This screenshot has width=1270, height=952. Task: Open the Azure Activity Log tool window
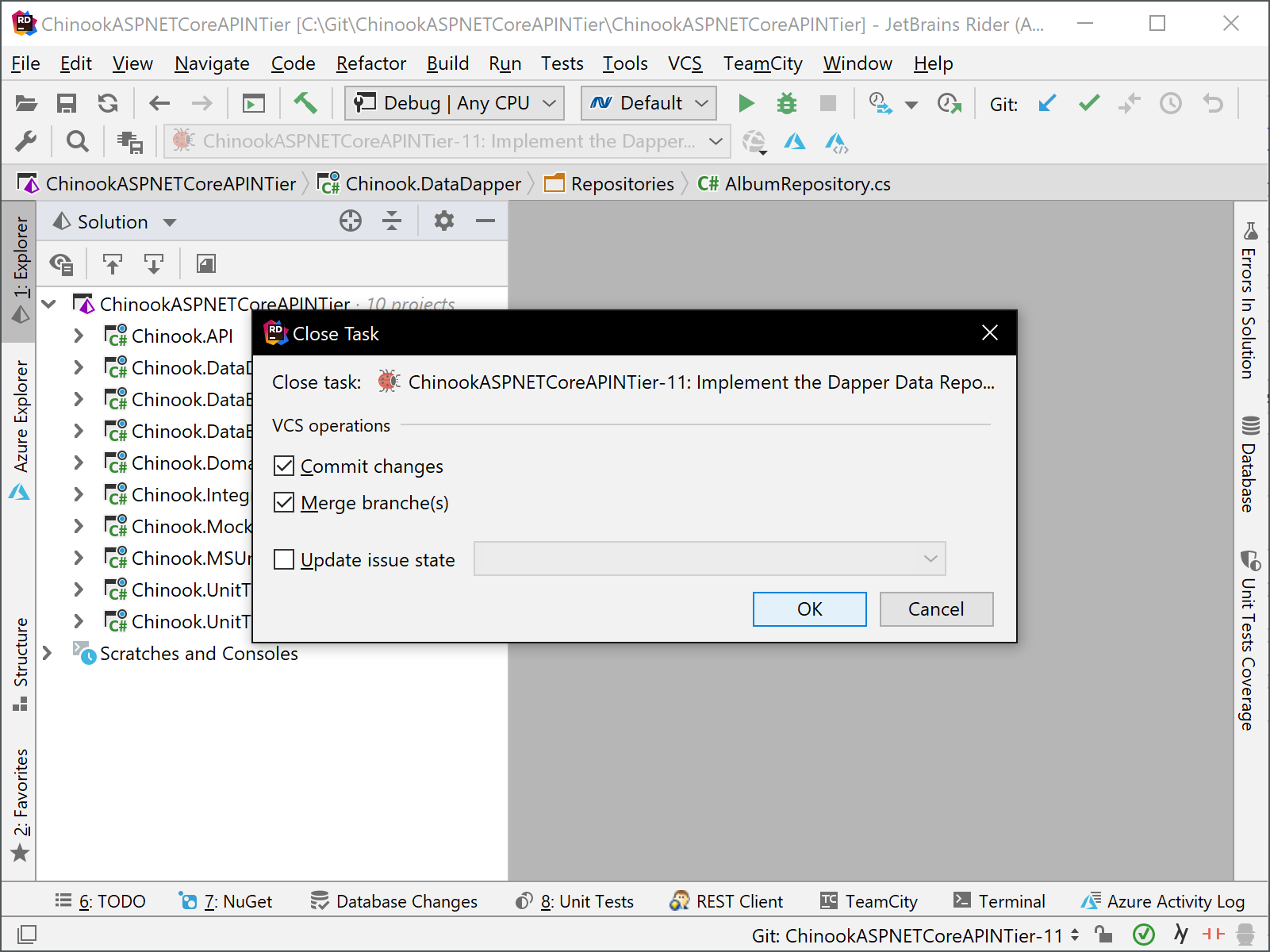point(1163,901)
